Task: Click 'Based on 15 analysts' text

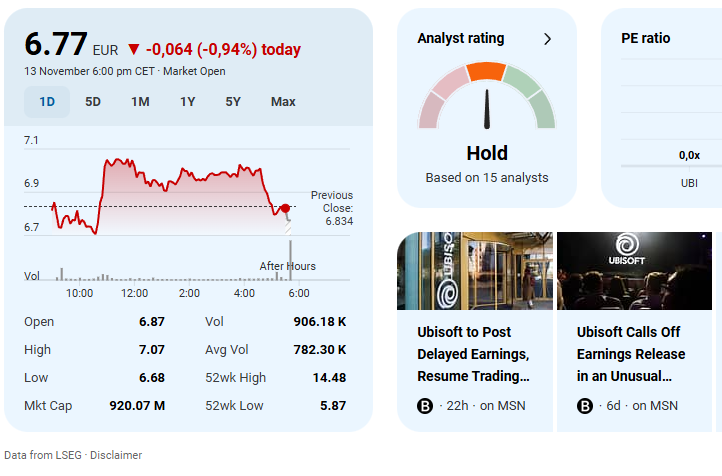Action: click(x=487, y=178)
